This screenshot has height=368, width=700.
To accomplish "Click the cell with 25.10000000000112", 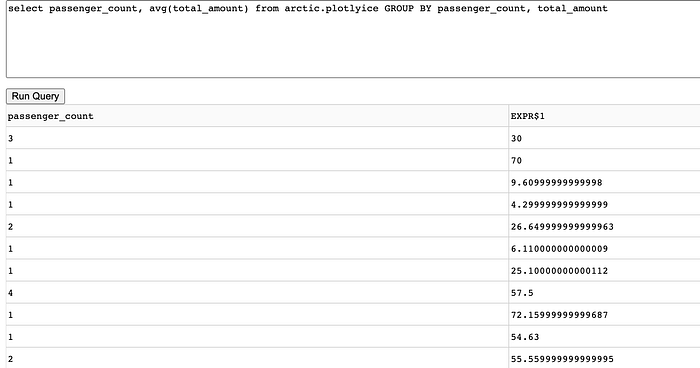I will (x=604, y=271).
